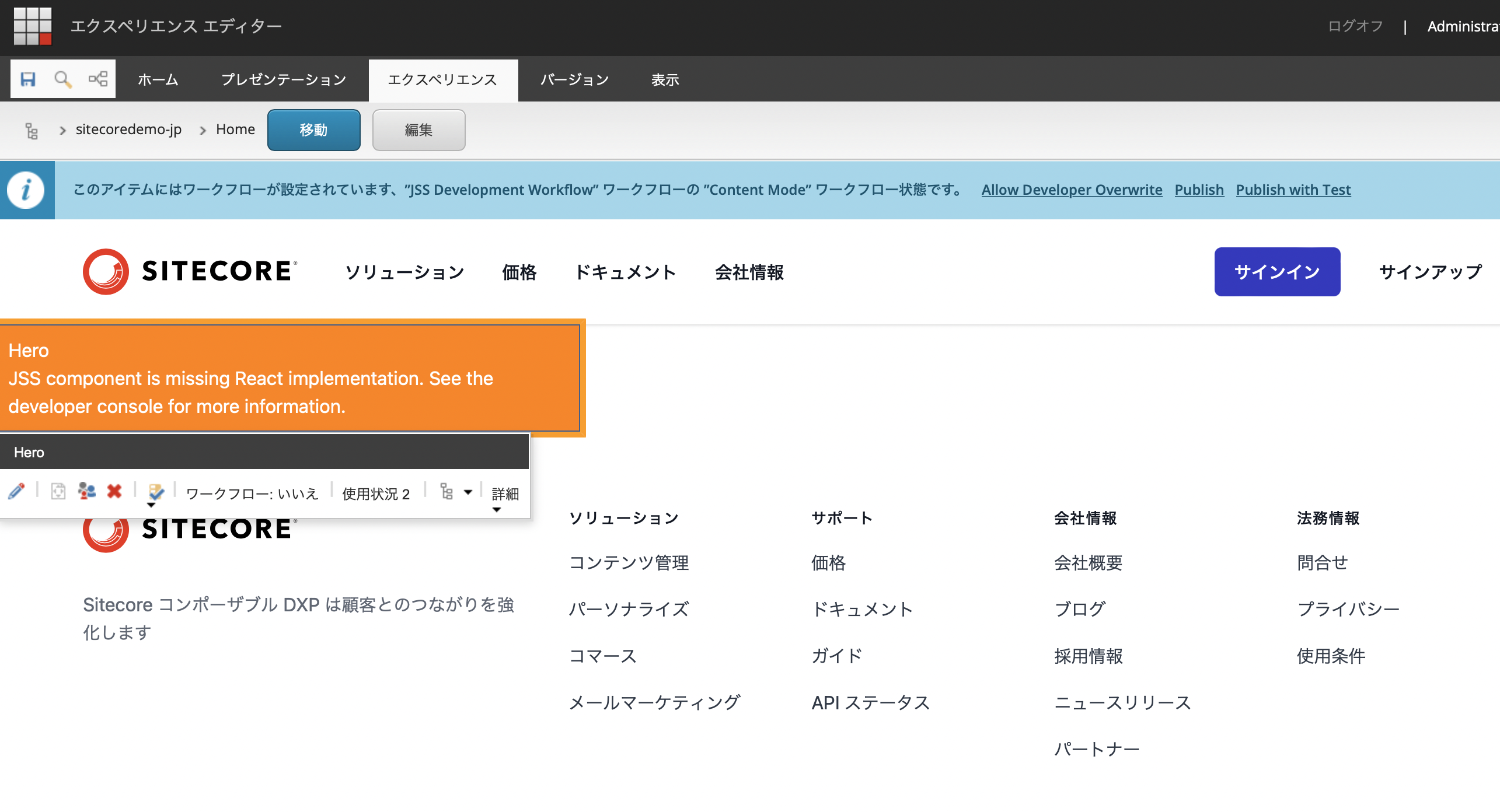Click the Sitecore logo in header
1500x812 pixels.
190,271
